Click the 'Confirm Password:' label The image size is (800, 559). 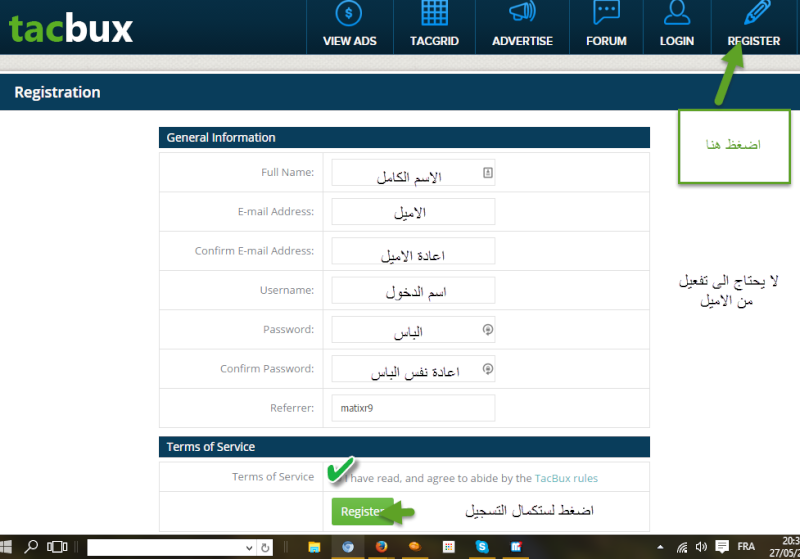tap(267, 369)
